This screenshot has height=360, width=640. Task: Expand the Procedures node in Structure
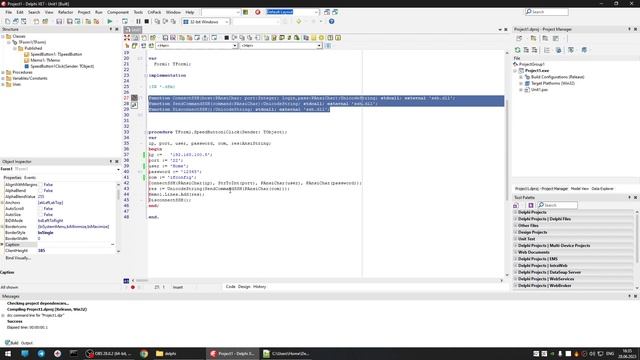[x=3, y=72]
